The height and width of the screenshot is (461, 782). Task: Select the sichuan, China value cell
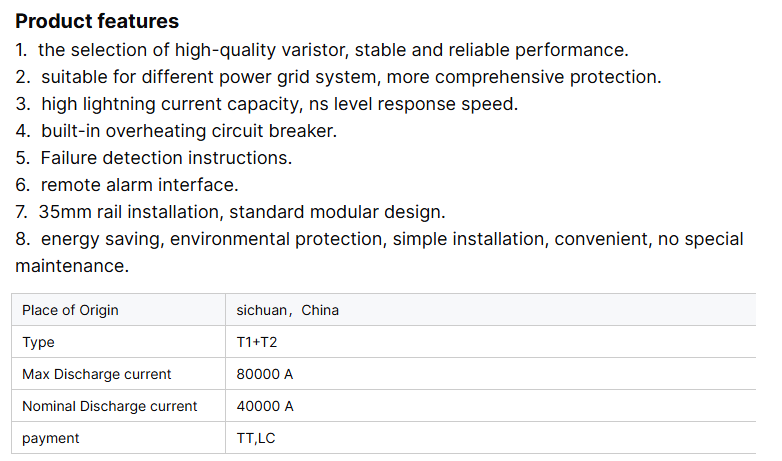click(x=288, y=310)
